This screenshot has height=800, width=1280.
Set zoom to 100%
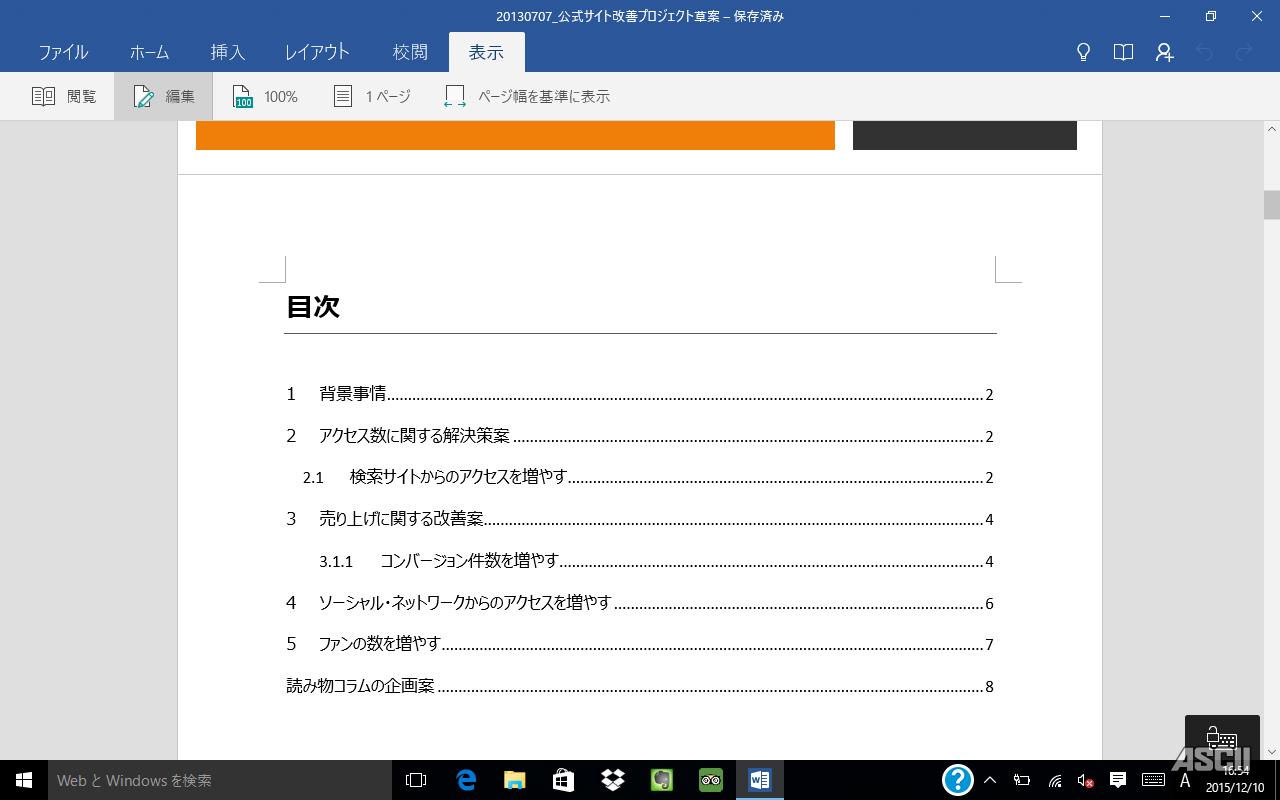pos(265,96)
